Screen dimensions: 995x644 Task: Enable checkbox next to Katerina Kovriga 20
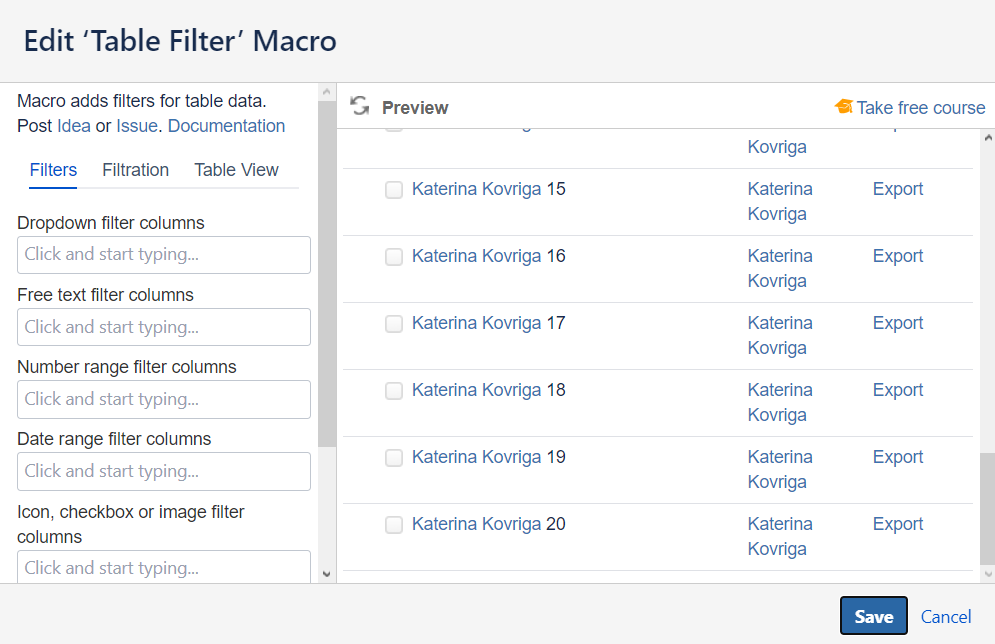[394, 525]
